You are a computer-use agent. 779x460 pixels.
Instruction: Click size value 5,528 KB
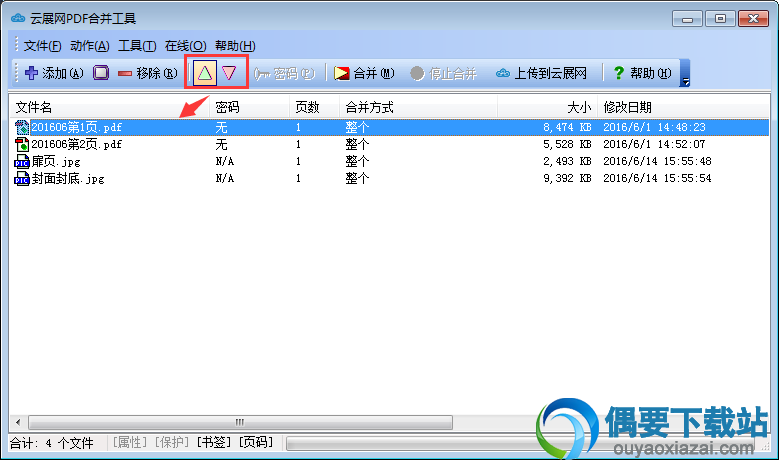pyautogui.click(x=567, y=145)
